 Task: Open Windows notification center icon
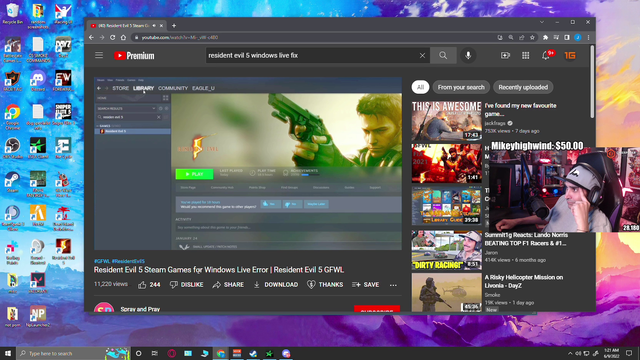(629, 353)
